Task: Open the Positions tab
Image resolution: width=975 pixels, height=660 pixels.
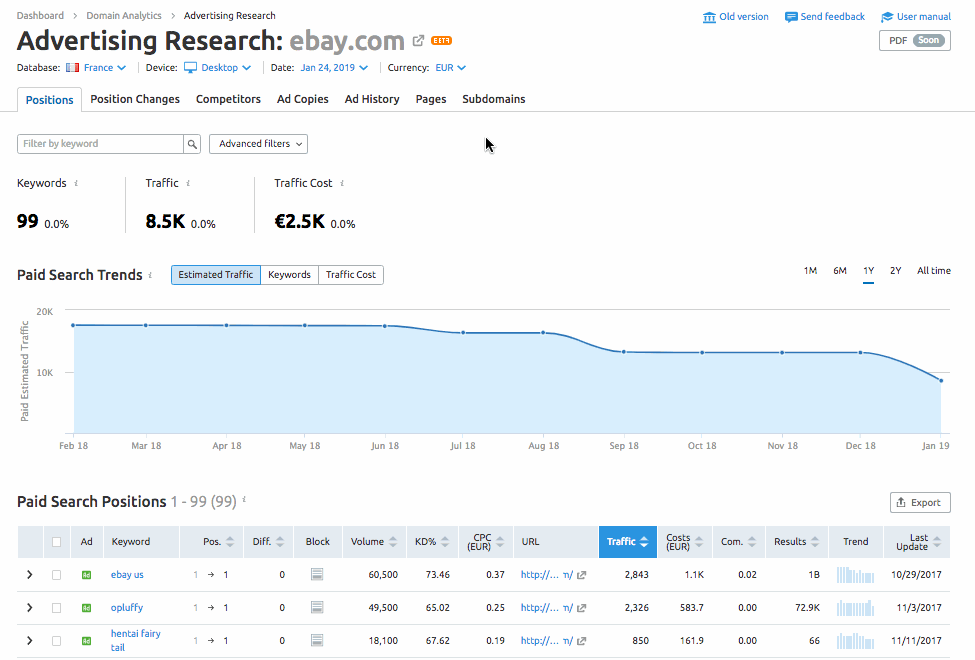Action: (x=50, y=100)
